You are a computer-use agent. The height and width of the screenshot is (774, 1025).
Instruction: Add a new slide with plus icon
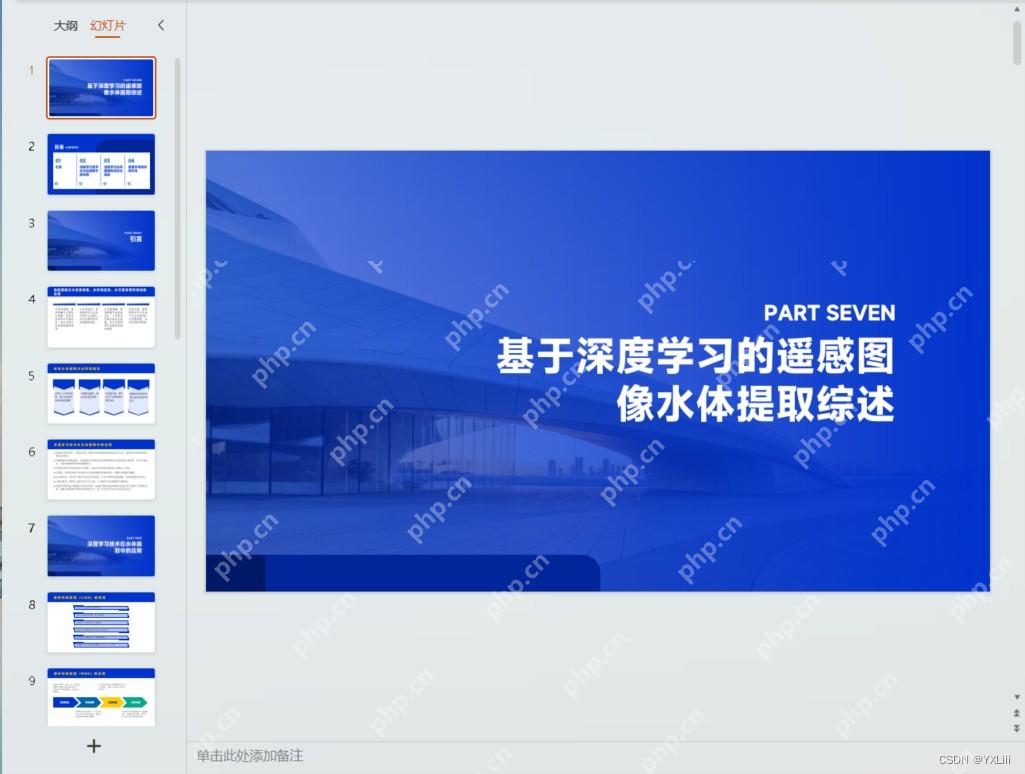tap(94, 746)
